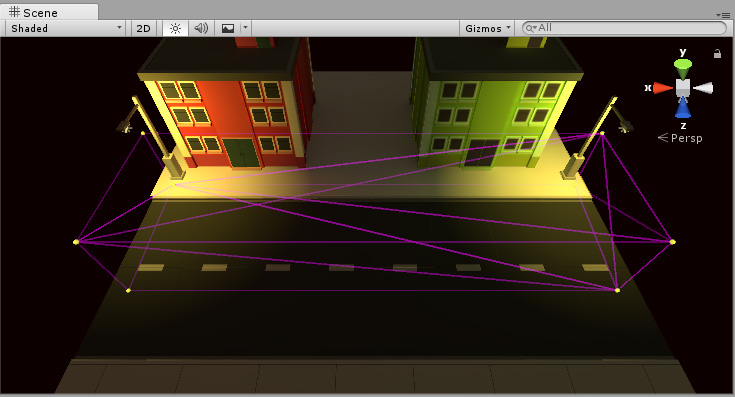Select the red building in scene
The height and width of the screenshot is (397, 735).
(x=225, y=103)
